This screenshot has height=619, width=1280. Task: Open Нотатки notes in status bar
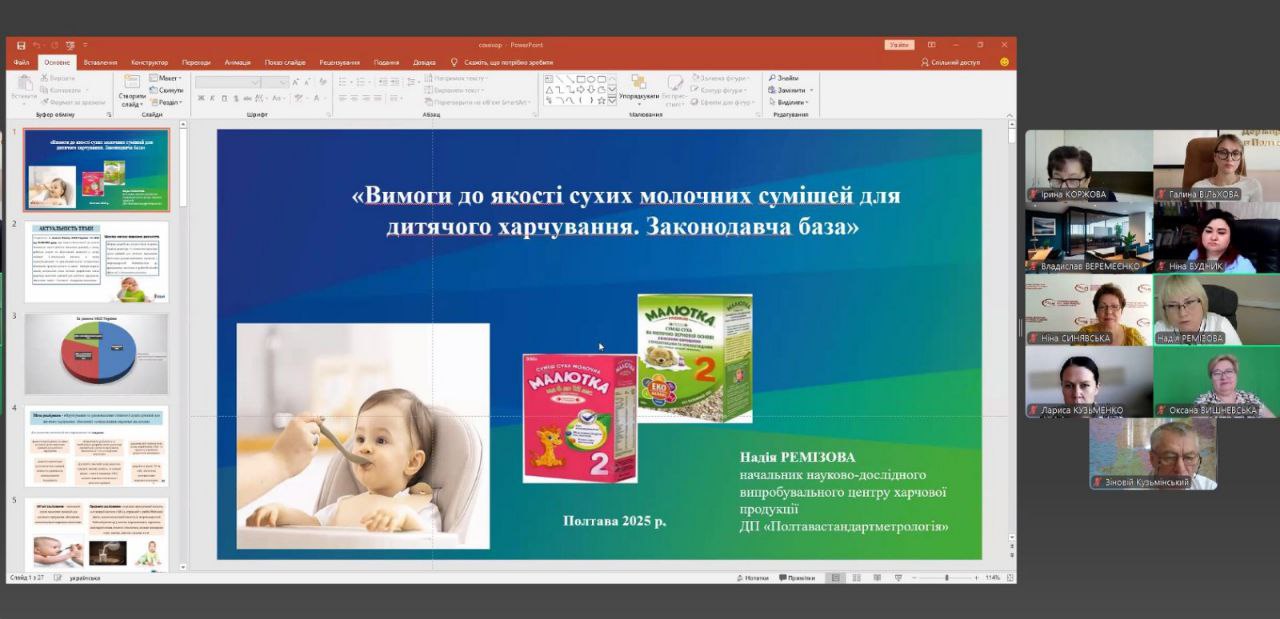(753, 578)
